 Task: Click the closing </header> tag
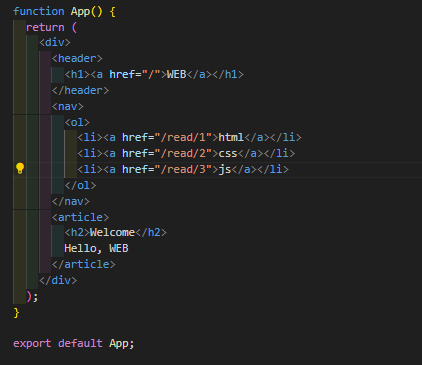tap(80, 90)
